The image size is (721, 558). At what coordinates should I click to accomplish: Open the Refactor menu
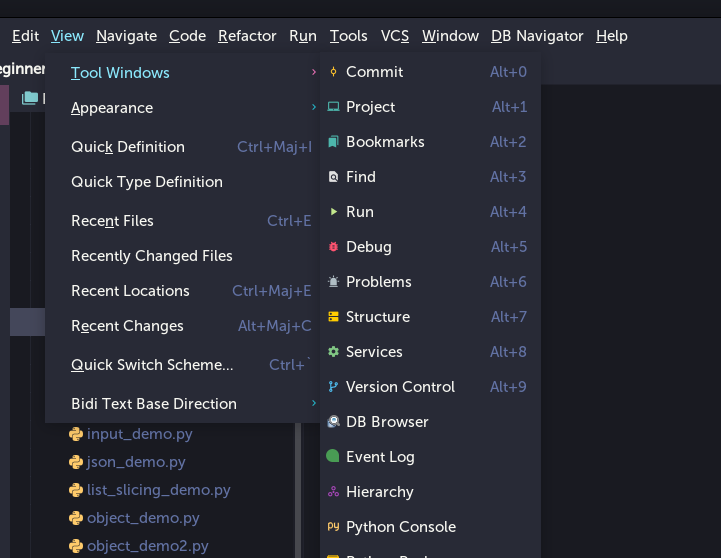(247, 36)
